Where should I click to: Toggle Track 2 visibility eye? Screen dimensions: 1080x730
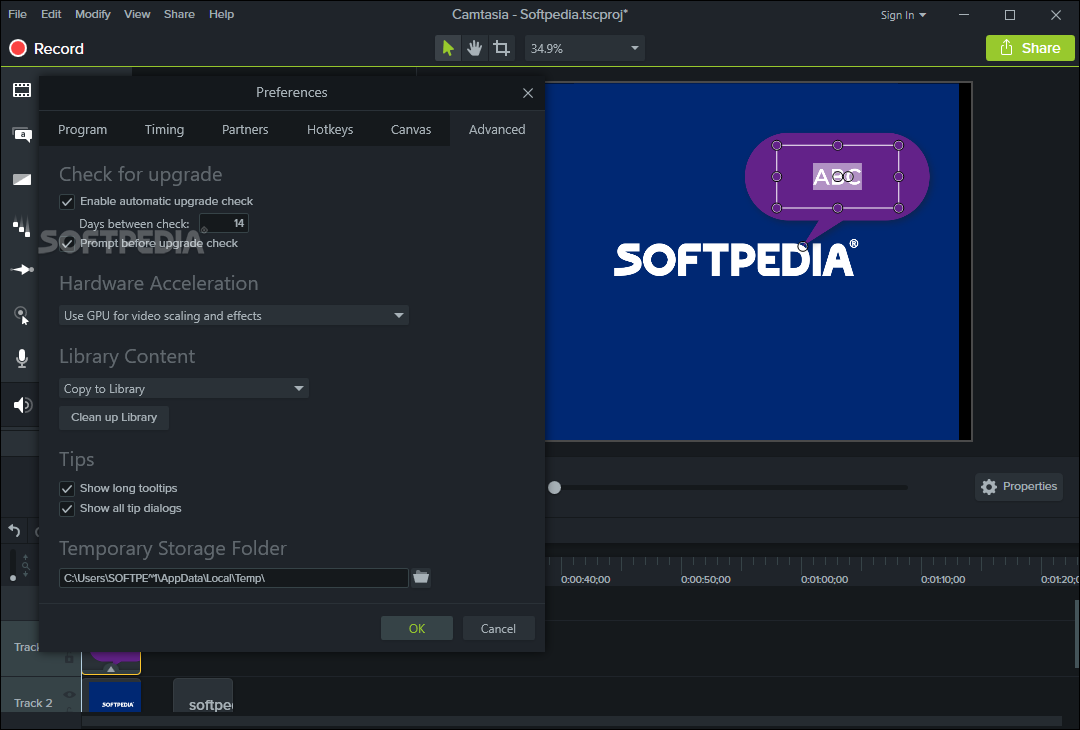[70, 694]
